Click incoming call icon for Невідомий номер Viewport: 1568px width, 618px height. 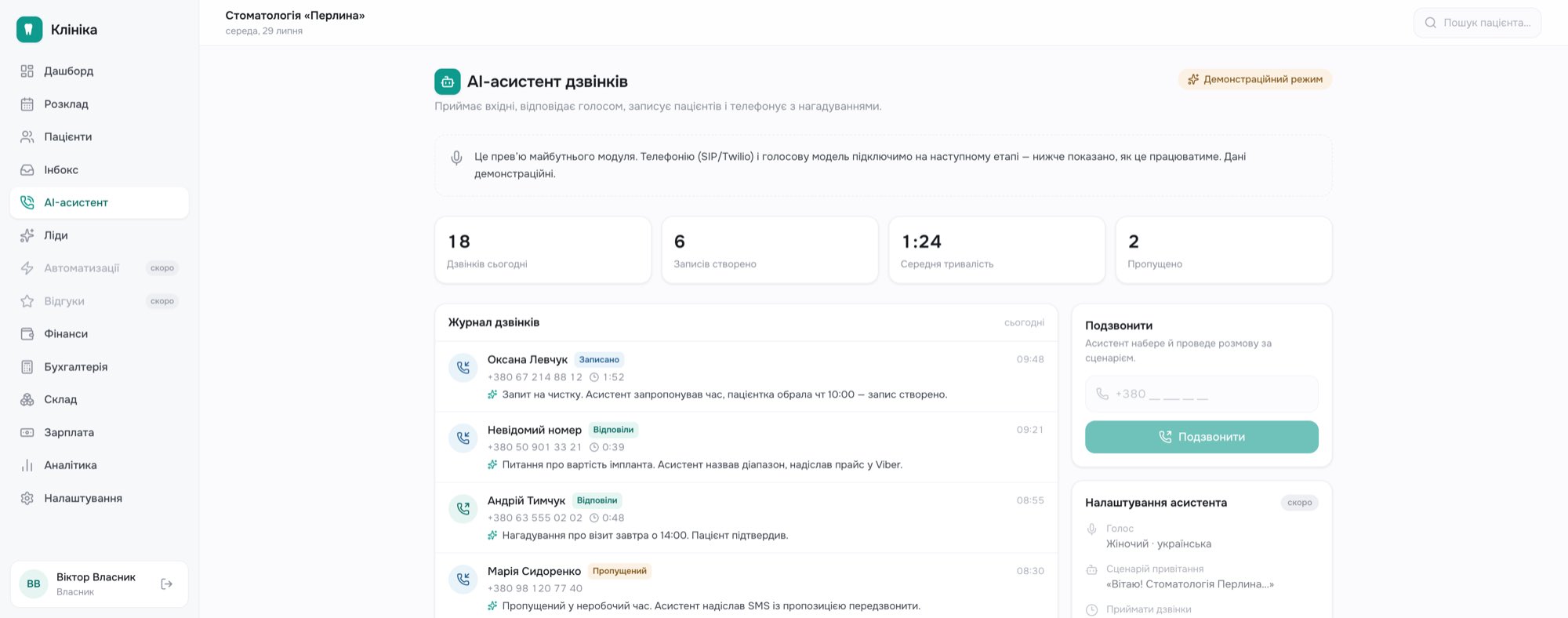tap(463, 438)
